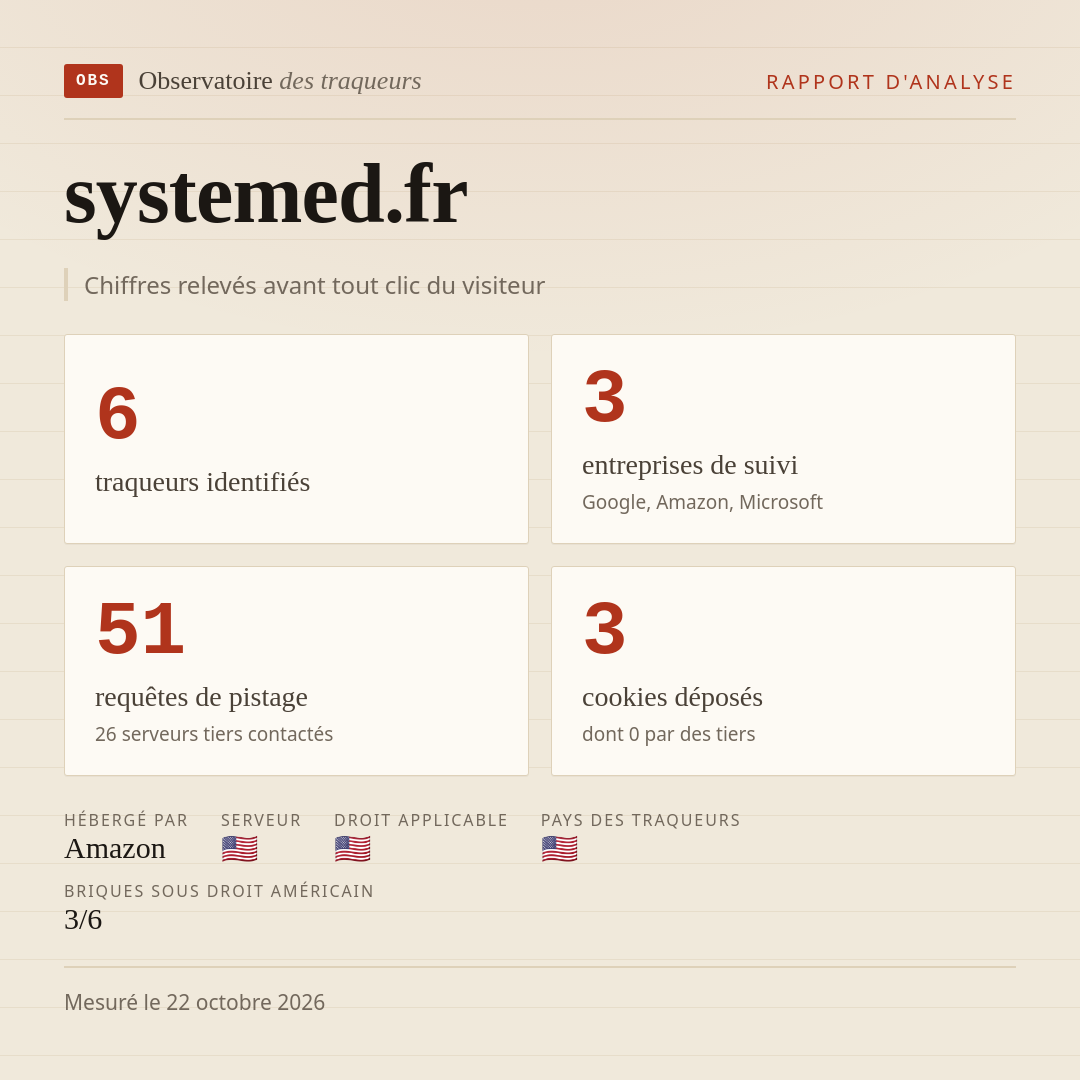Click the Rapport d'analyse label
Screen dimensions: 1080x1080
891,82
